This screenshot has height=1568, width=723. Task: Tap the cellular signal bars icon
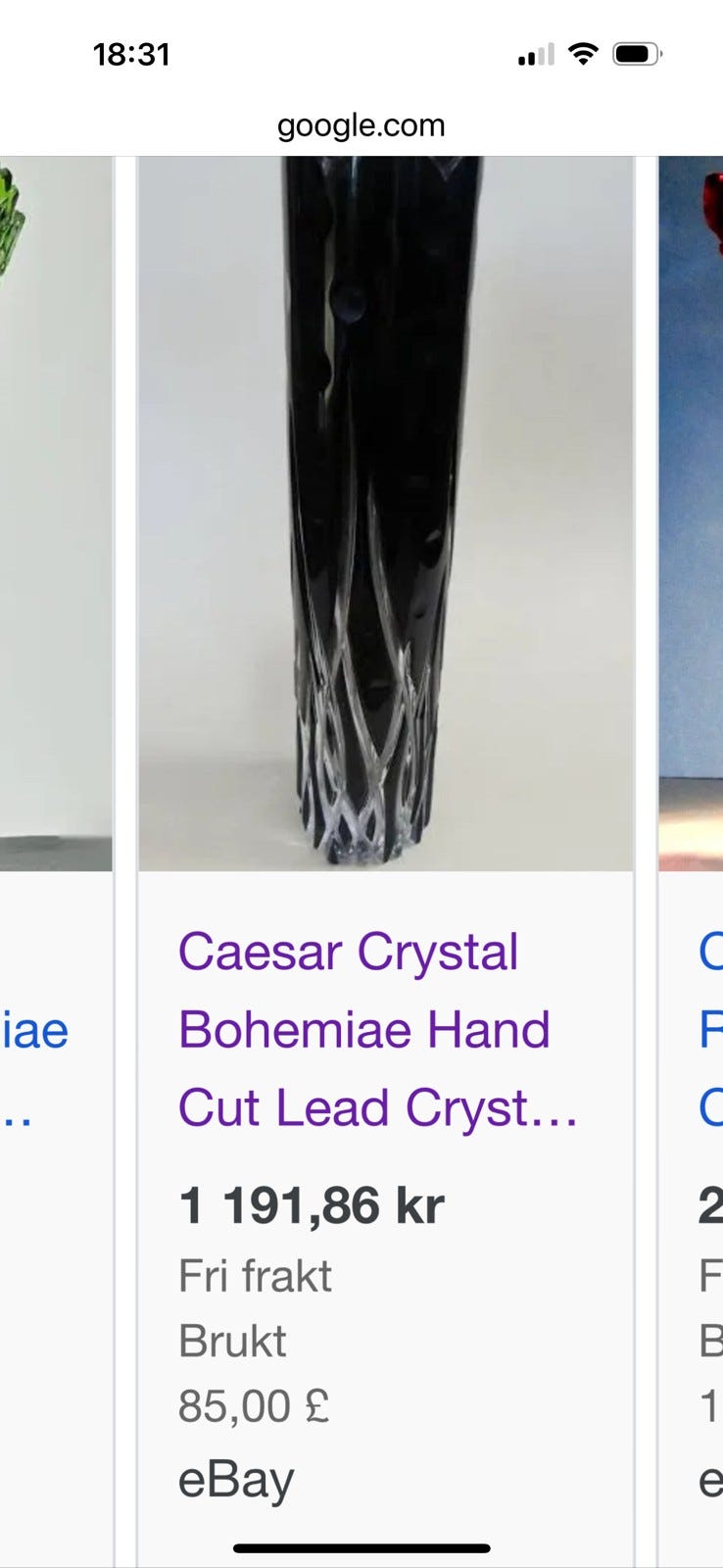(x=536, y=55)
